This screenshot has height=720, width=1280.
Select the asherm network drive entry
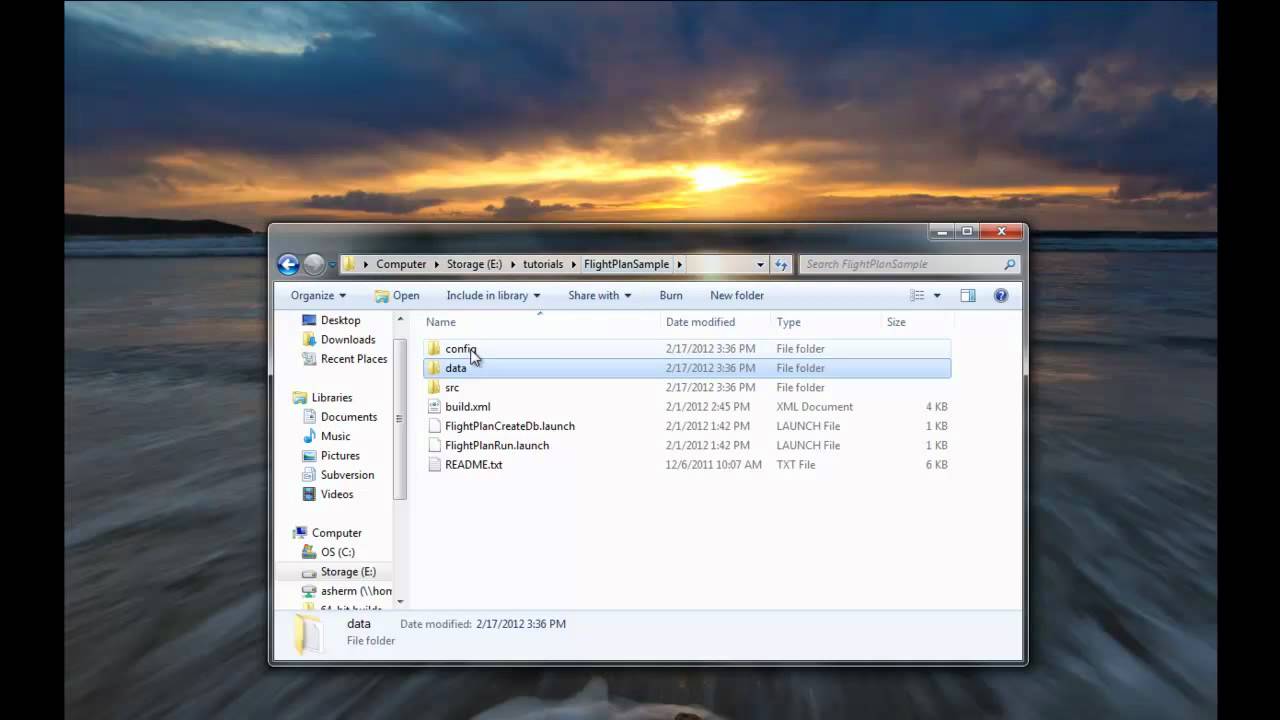point(356,591)
